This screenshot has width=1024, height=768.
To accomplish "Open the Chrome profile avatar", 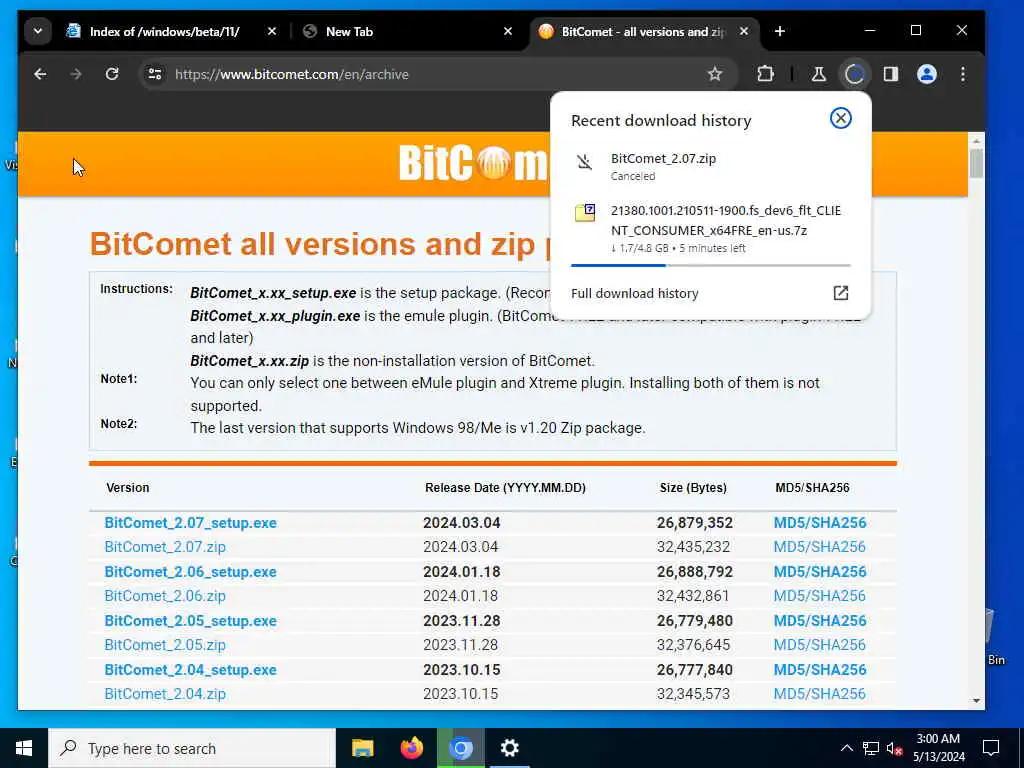I will [927, 74].
